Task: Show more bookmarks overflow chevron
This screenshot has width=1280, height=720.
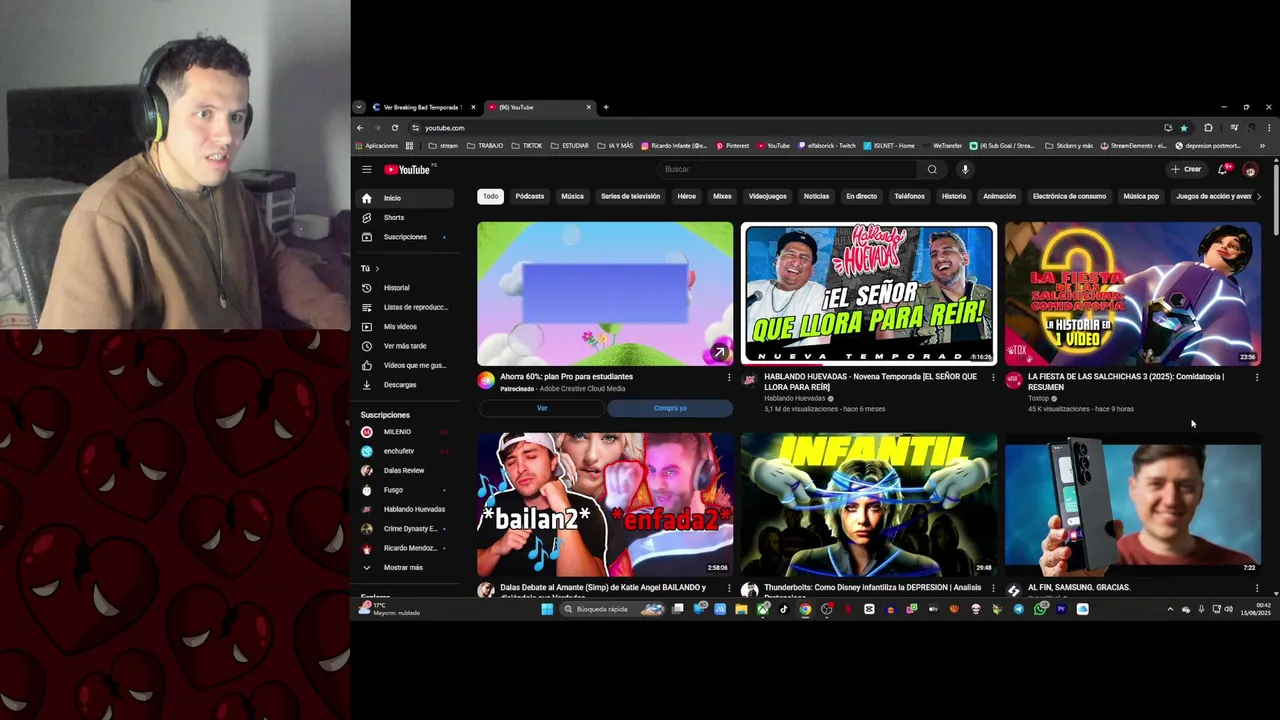Action: pyautogui.click(x=1262, y=146)
